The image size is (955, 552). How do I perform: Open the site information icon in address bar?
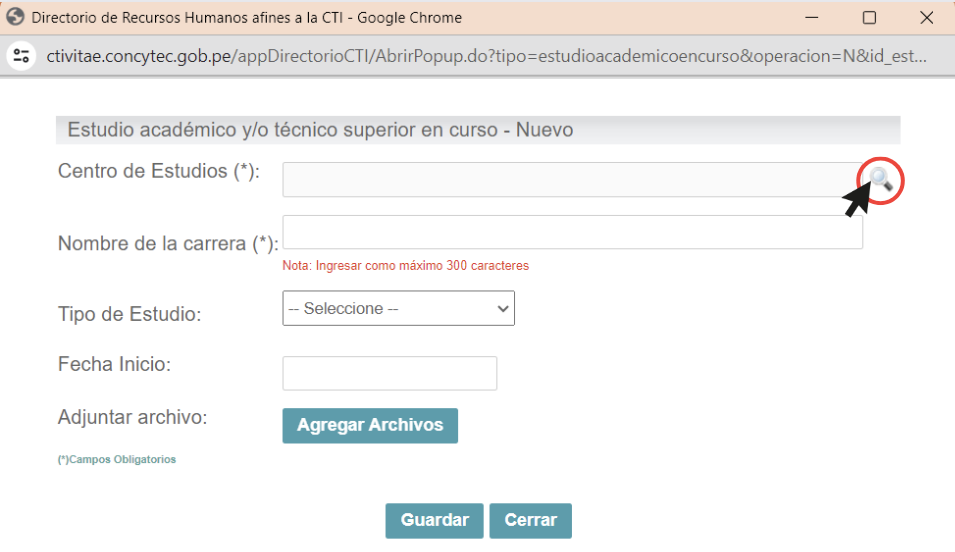pos(21,56)
